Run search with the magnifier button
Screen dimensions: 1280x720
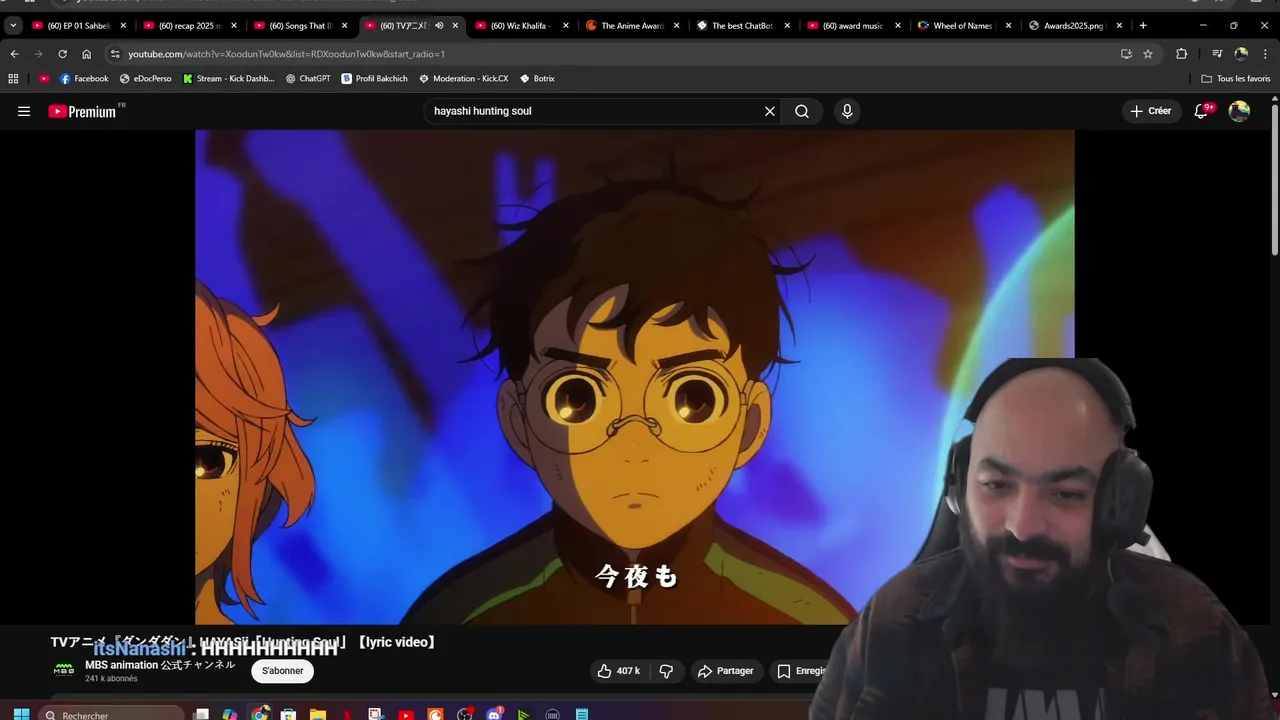click(x=802, y=111)
